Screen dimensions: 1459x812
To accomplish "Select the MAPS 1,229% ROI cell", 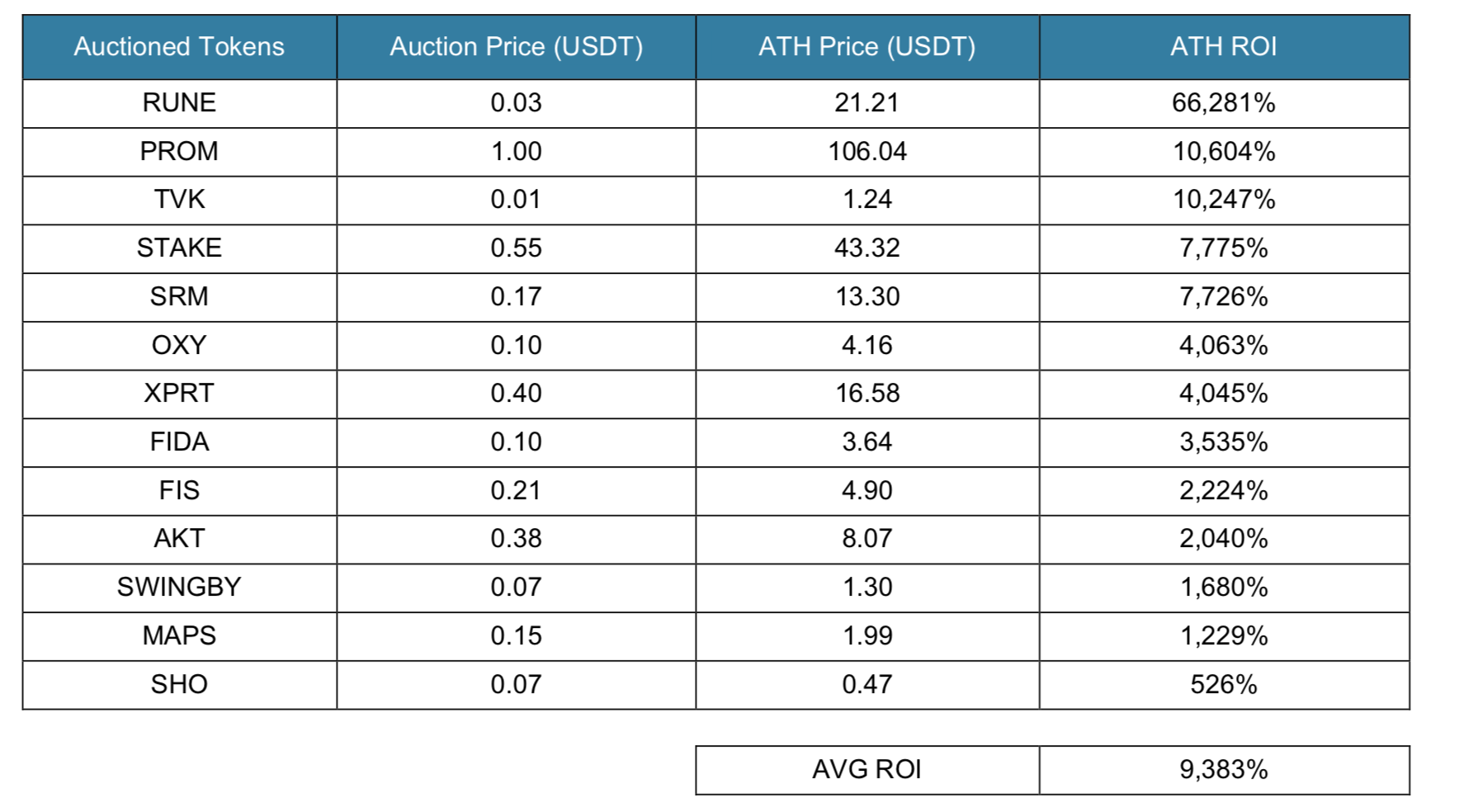I will click(1223, 636).
